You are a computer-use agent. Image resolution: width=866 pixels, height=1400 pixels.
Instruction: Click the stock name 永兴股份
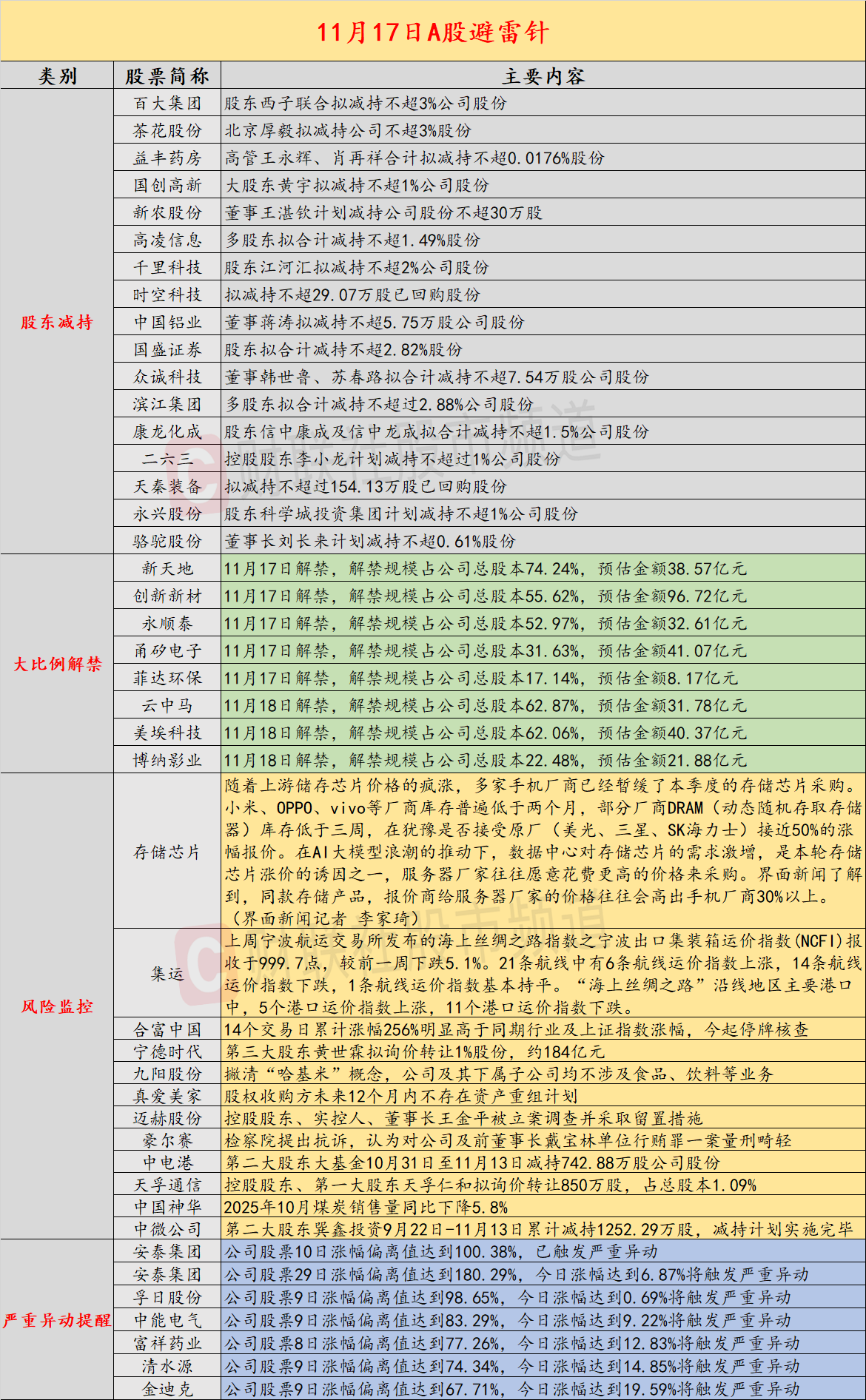pyautogui.click(x=167, y=514)
